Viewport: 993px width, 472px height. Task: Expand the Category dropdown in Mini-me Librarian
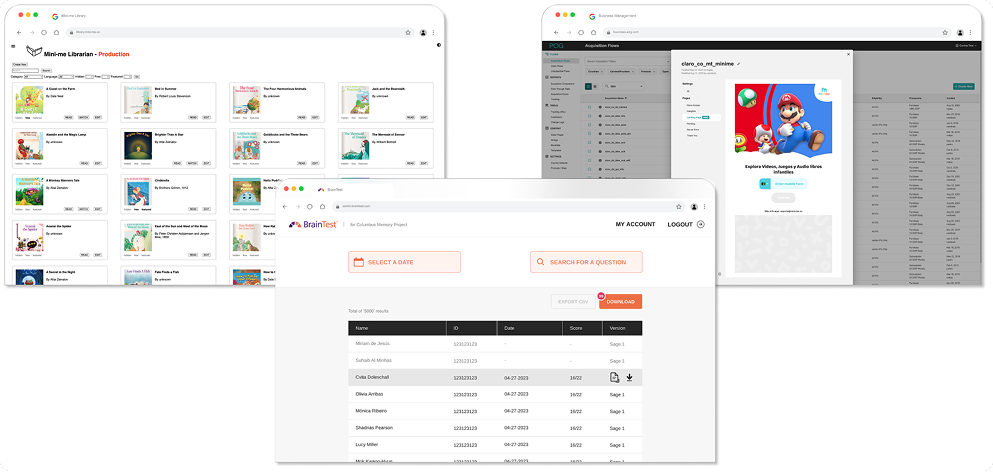click(x=31, y=76)
